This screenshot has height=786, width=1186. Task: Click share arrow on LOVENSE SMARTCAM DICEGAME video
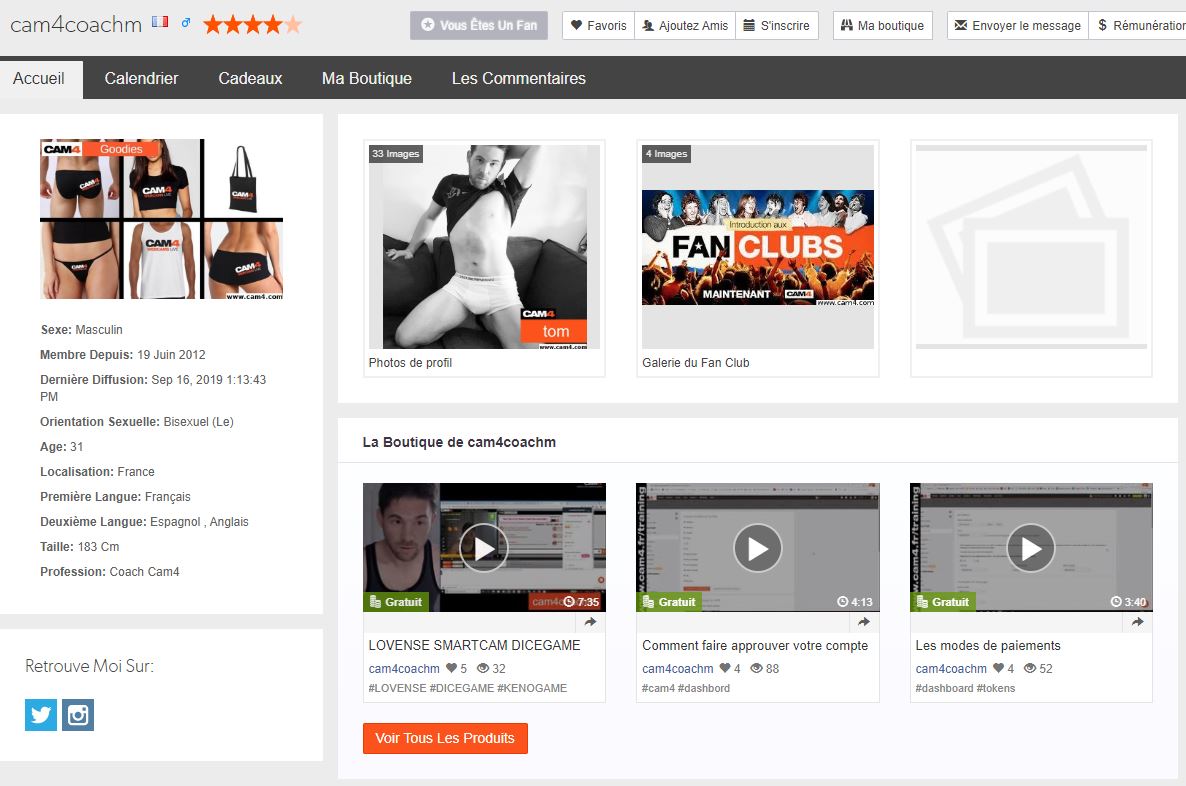pyautogui.click(x=590, y=622)
